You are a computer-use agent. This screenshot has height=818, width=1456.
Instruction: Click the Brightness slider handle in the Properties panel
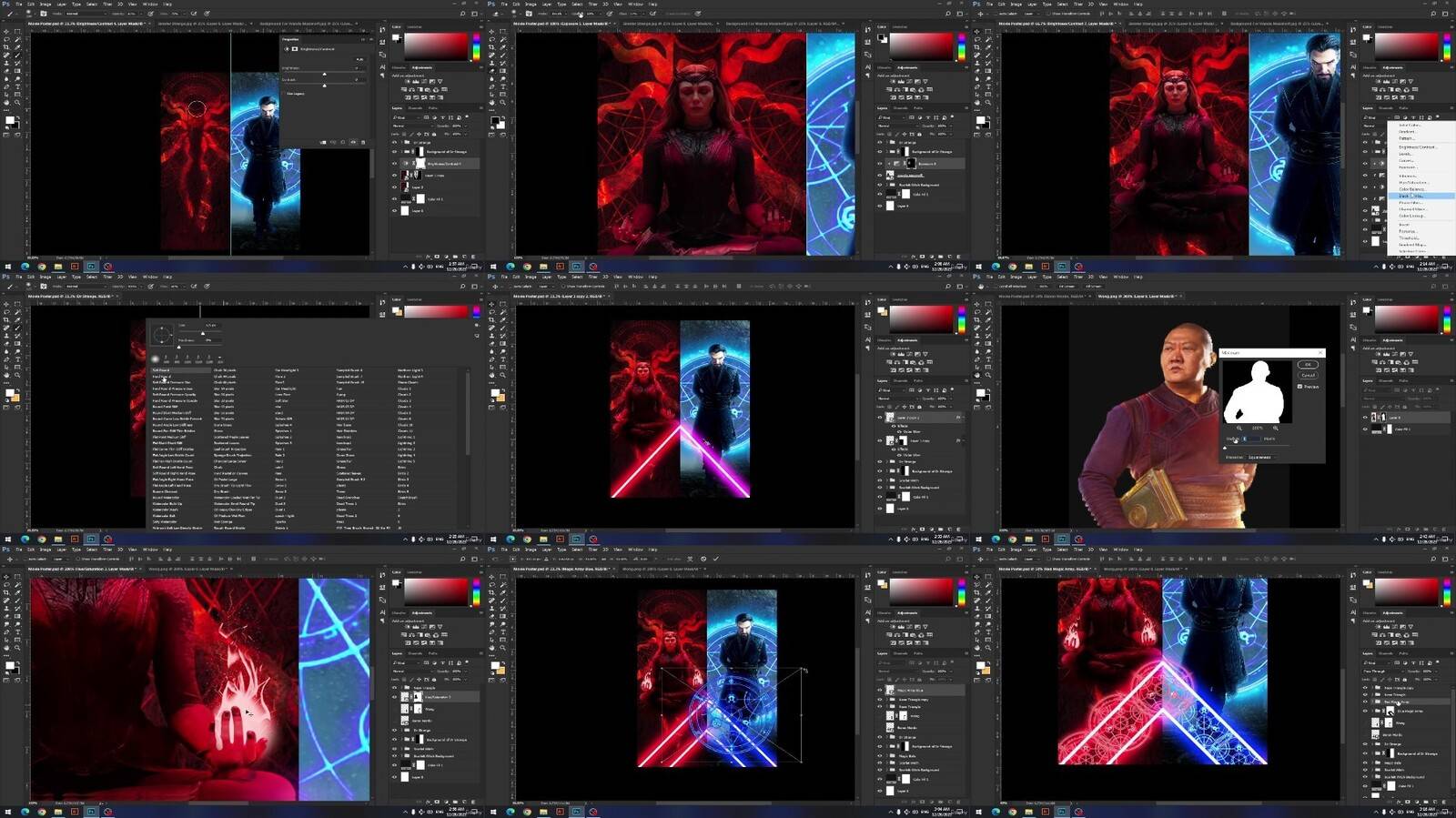click(325, 74)
